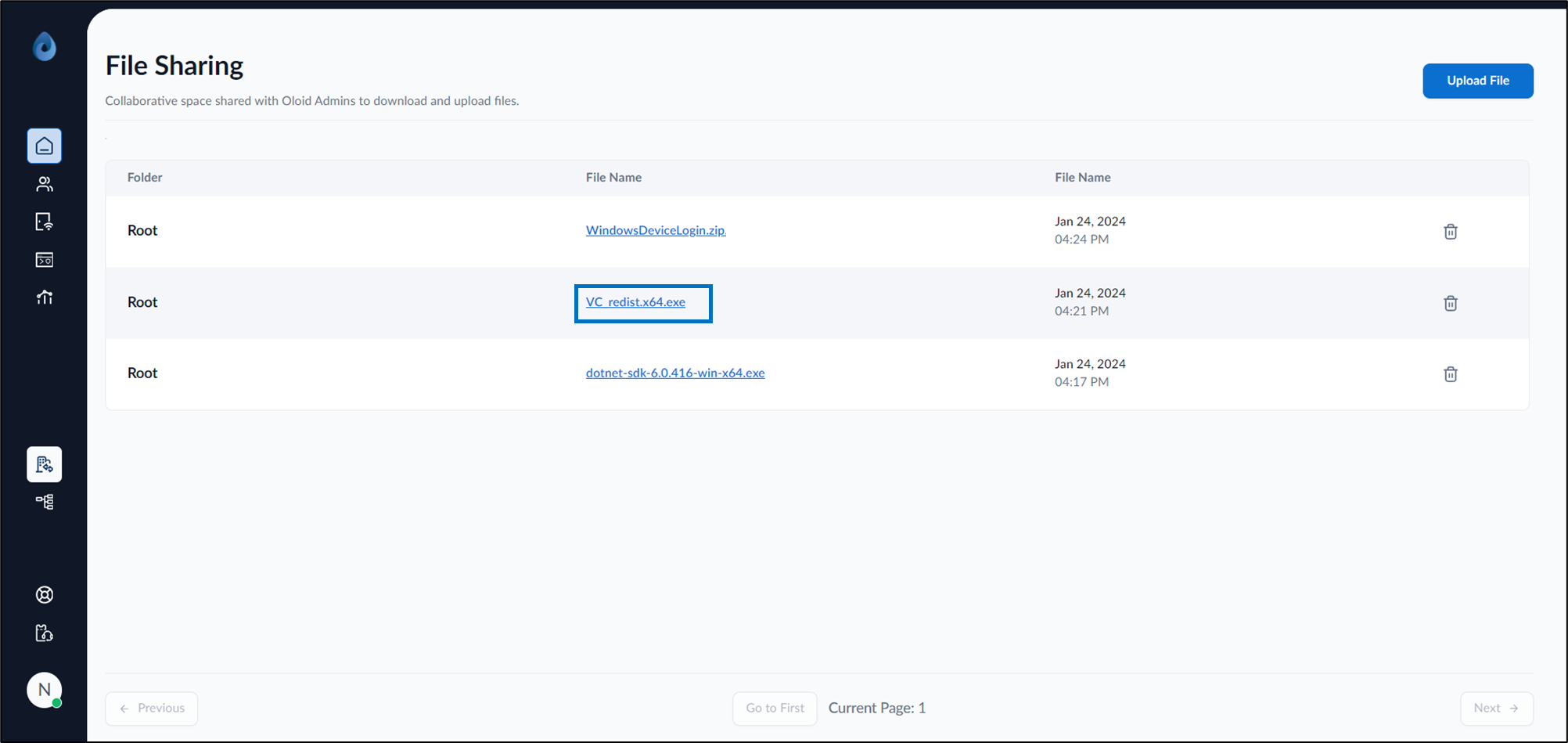Click the Go to First button
Image resolution: width=1568 pixels, height=743 pixels.
click(775, 709)
